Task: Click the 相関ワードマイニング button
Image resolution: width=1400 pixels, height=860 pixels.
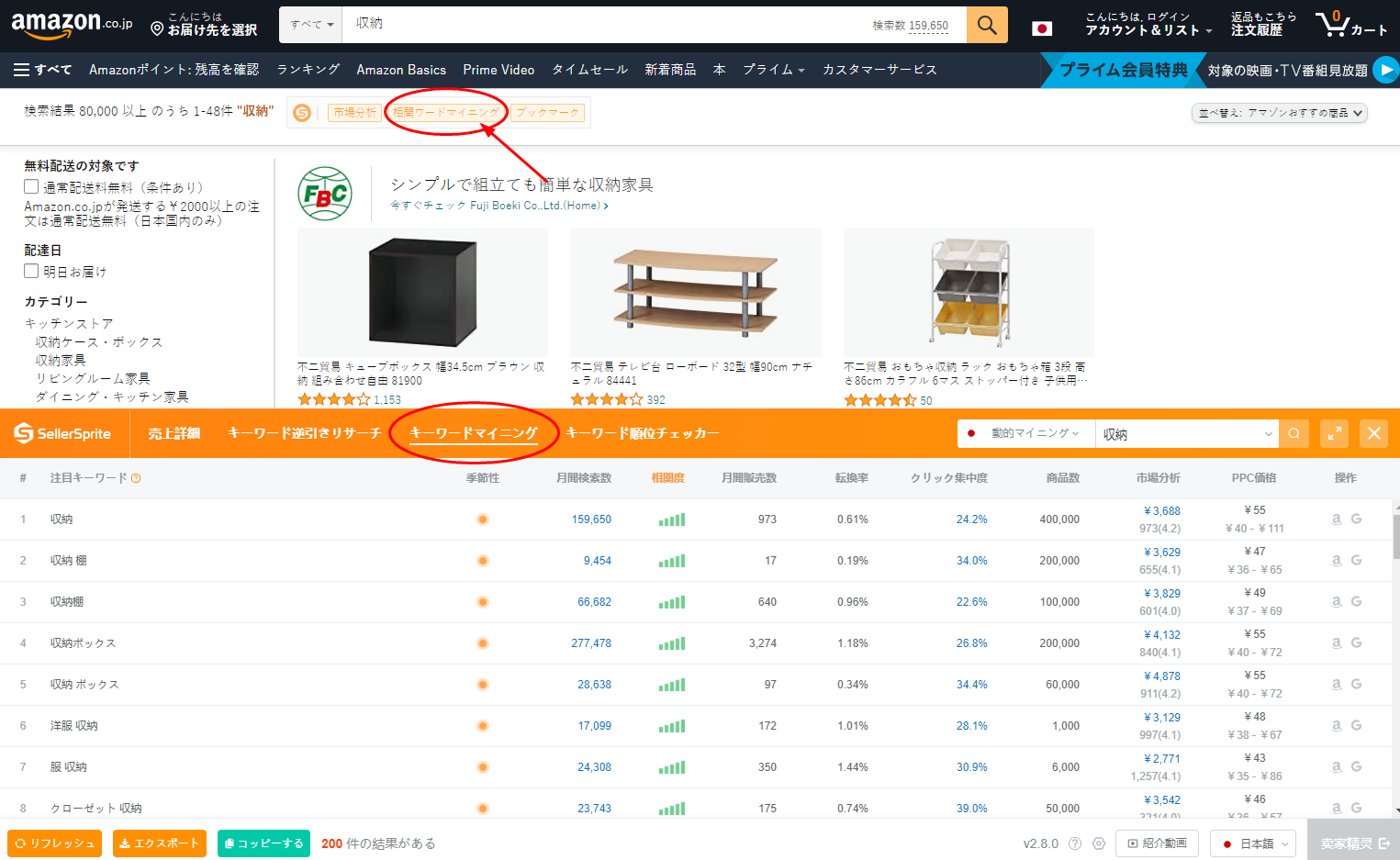Action: click(x=446, y=113)
